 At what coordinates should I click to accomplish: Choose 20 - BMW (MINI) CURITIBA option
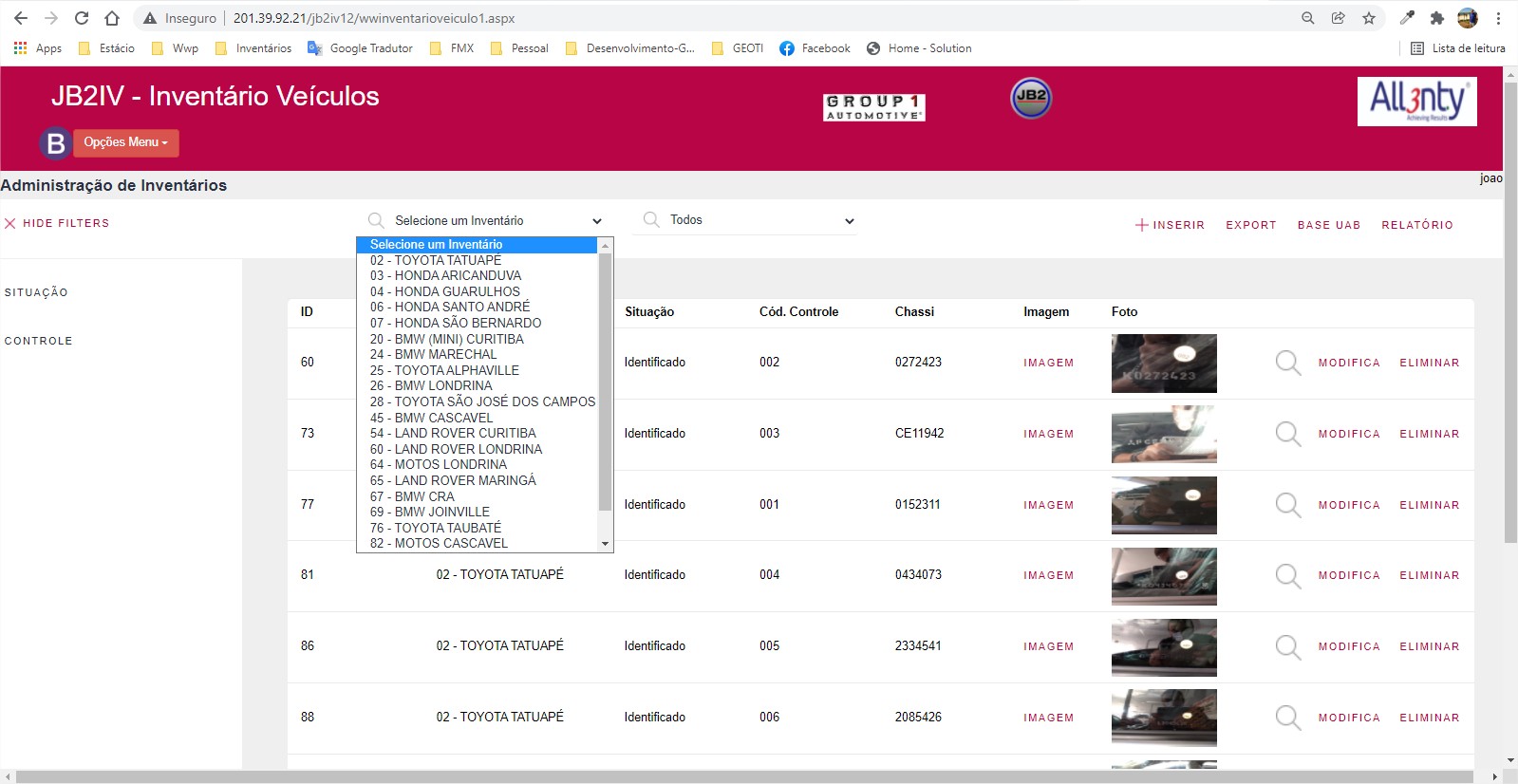pos(478,339)
